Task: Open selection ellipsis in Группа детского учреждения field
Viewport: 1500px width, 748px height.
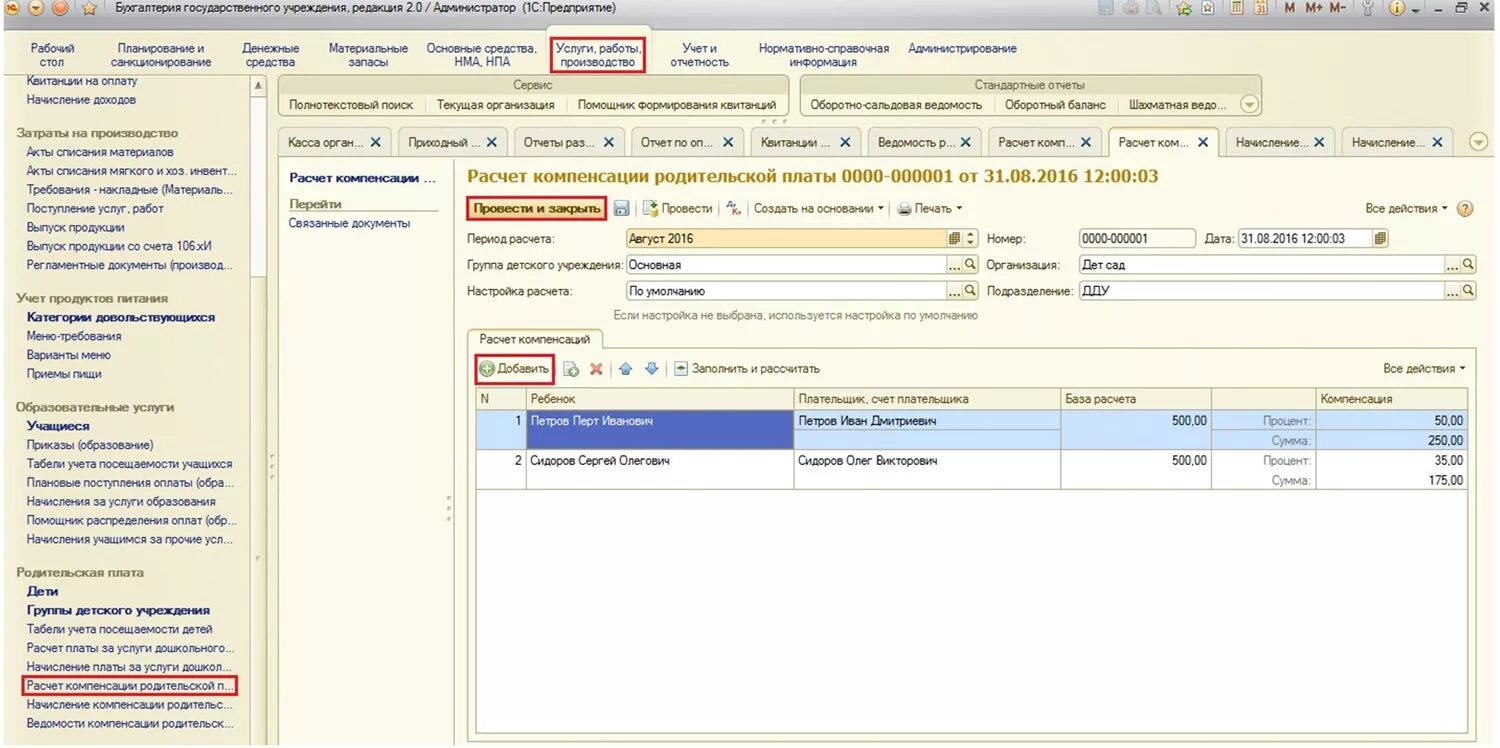Action: (x=954, y=265)
